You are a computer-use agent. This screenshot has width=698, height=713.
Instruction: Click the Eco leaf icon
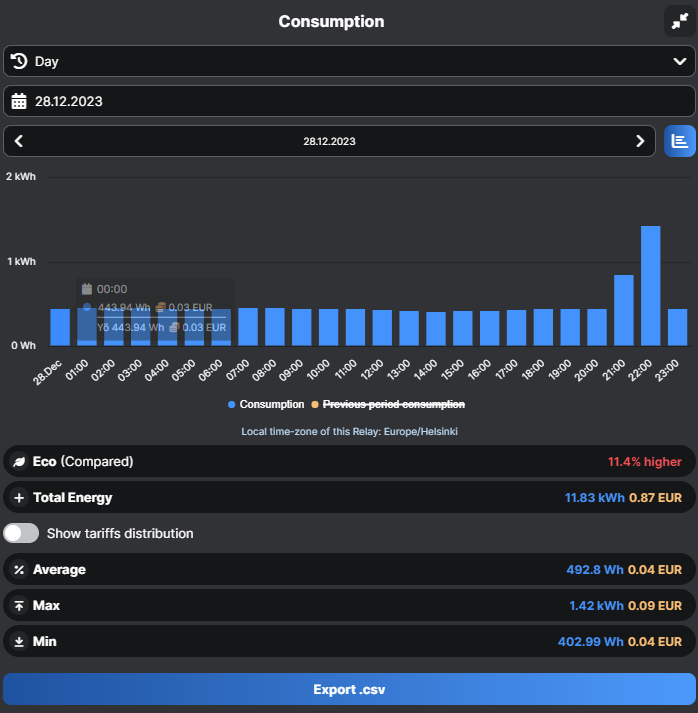[x=19, y=462]
